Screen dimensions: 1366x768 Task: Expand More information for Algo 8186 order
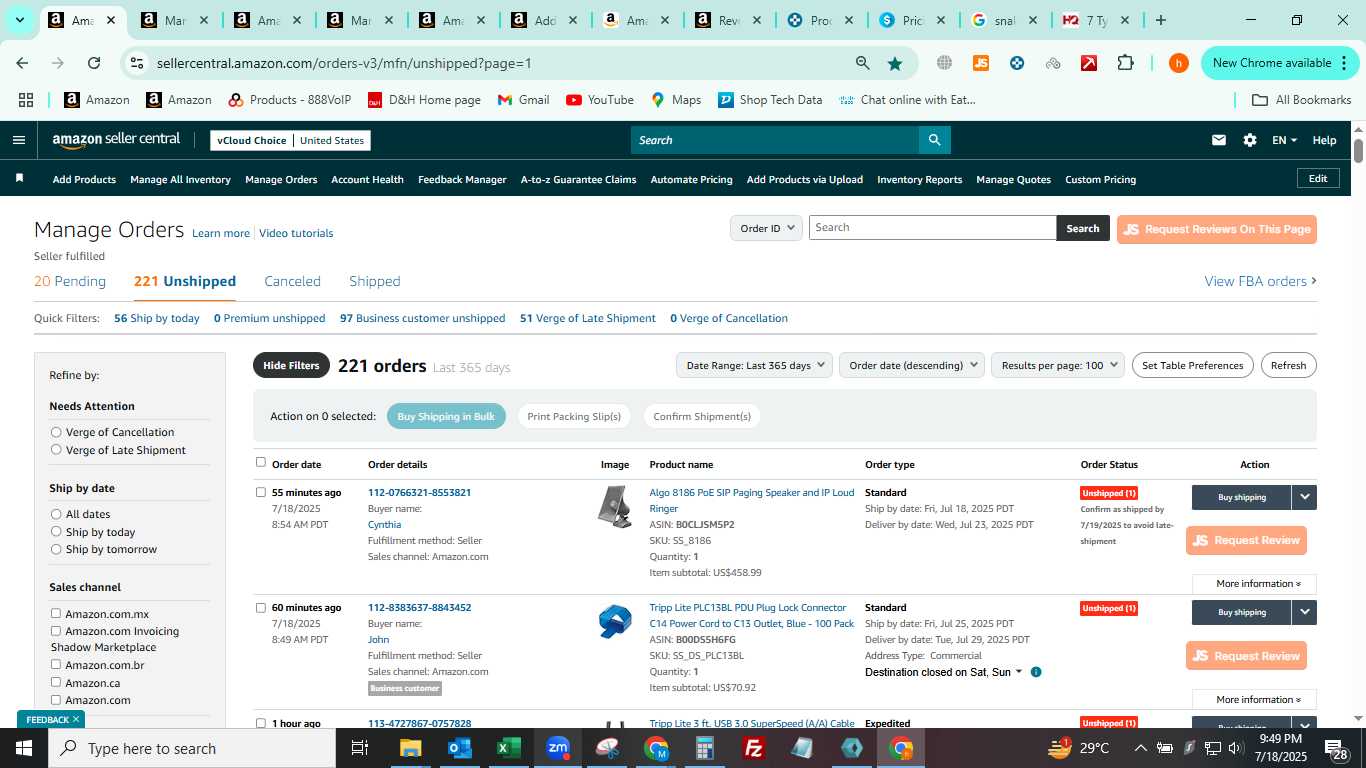1254,584
